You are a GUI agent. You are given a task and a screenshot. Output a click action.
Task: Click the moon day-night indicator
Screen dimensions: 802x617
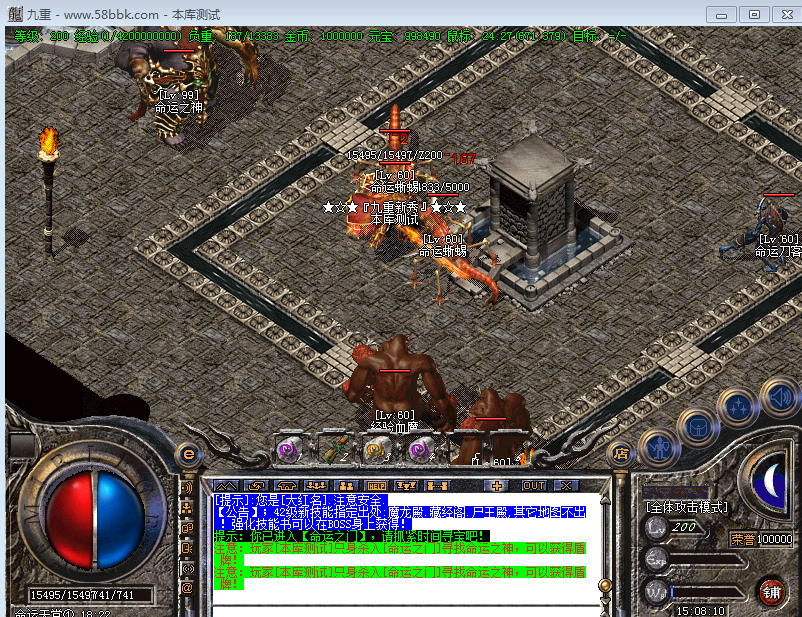(x=771, y=481)
